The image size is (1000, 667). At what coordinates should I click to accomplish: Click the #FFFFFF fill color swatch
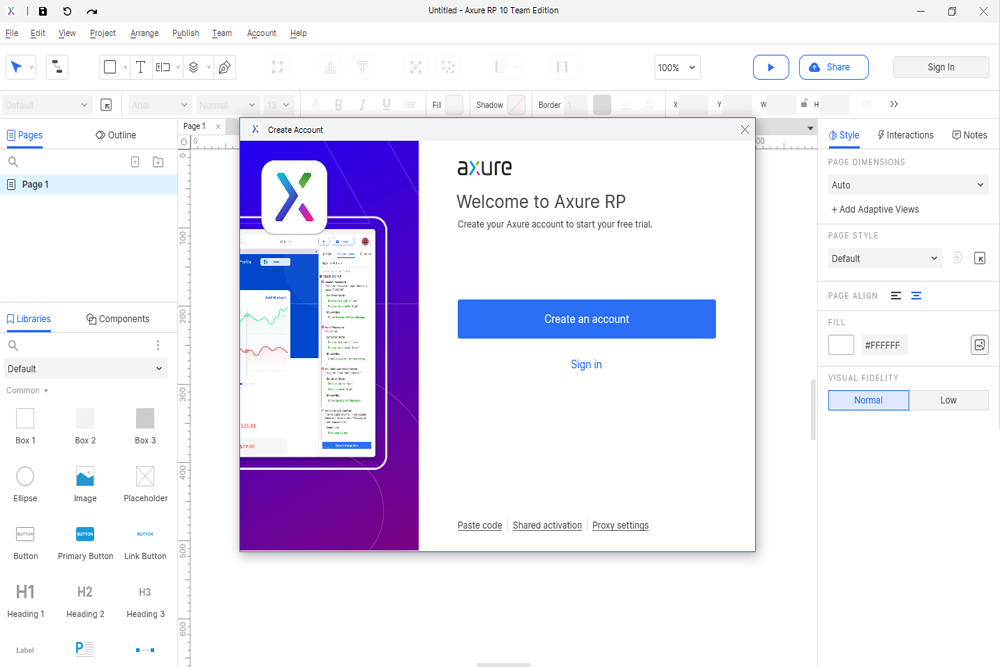(x=840, y=344)
